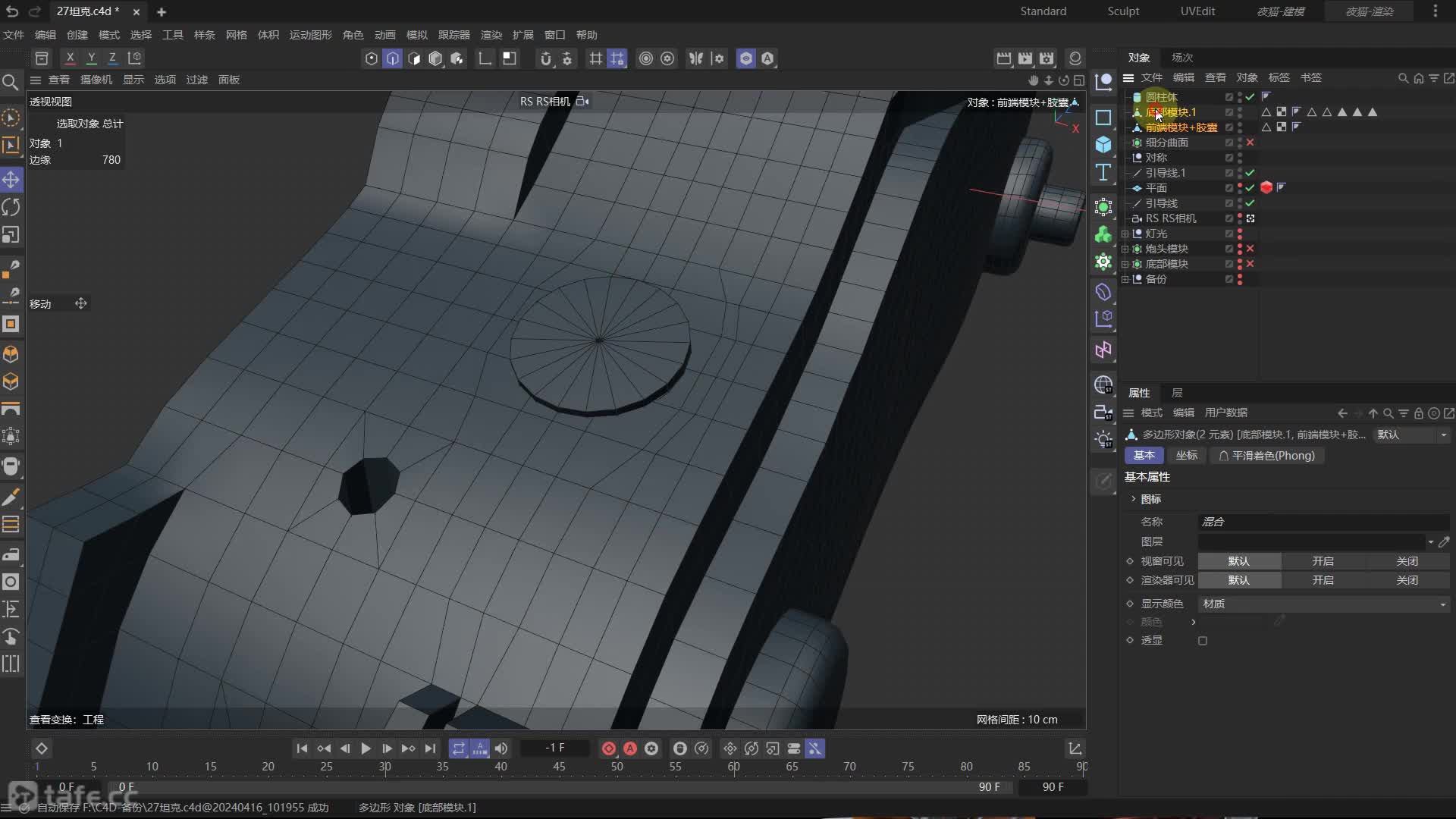Click the Redo arrow icon

point(34,11)
